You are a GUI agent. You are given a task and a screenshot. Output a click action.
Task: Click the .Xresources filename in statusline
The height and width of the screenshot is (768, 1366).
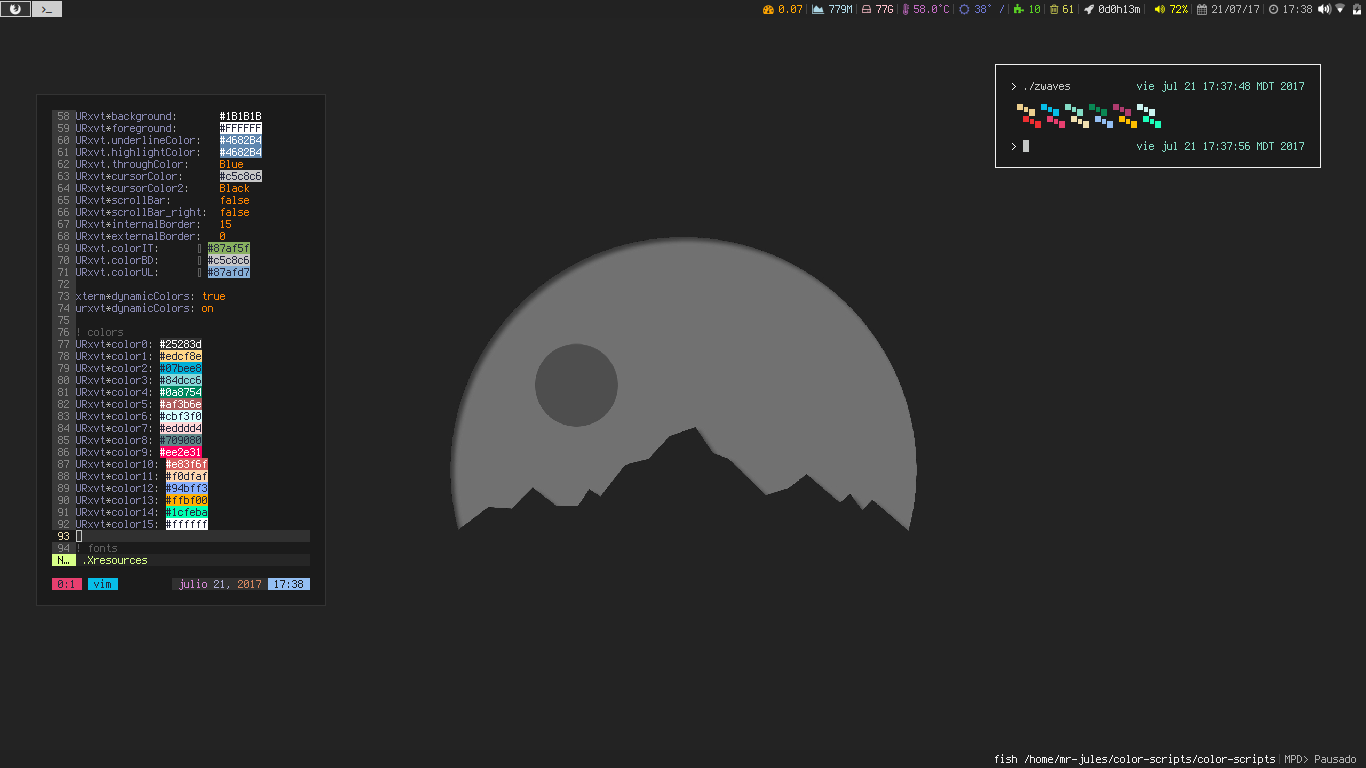(115, 561)
